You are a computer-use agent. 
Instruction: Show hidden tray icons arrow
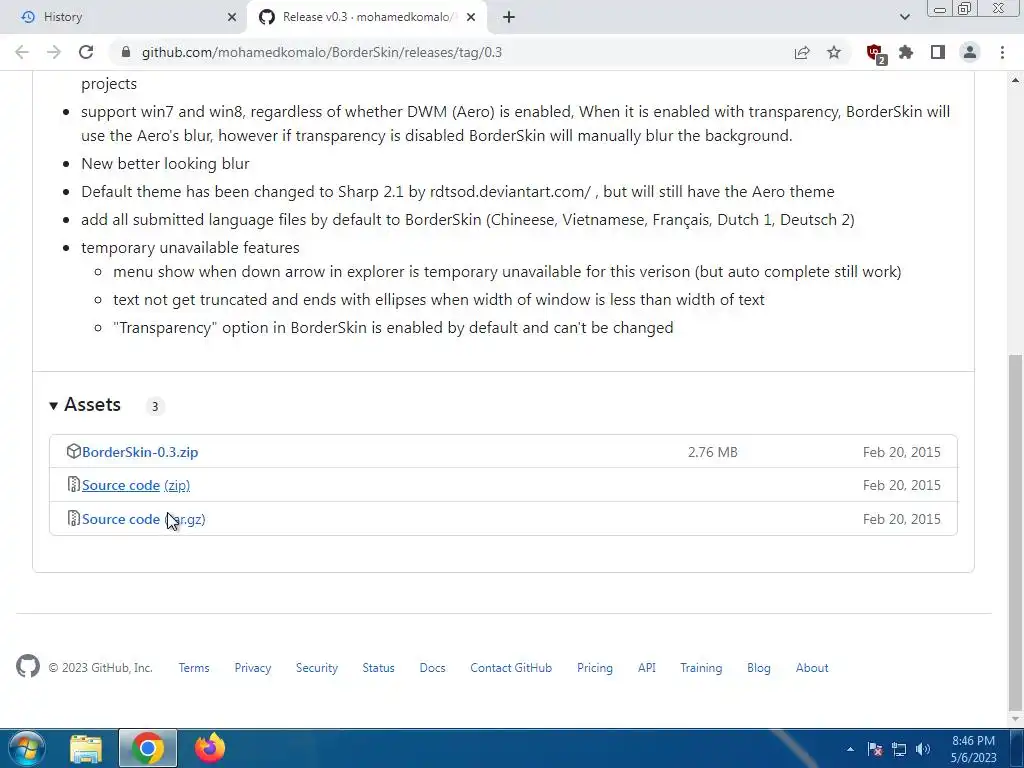(x=850, y=749)
